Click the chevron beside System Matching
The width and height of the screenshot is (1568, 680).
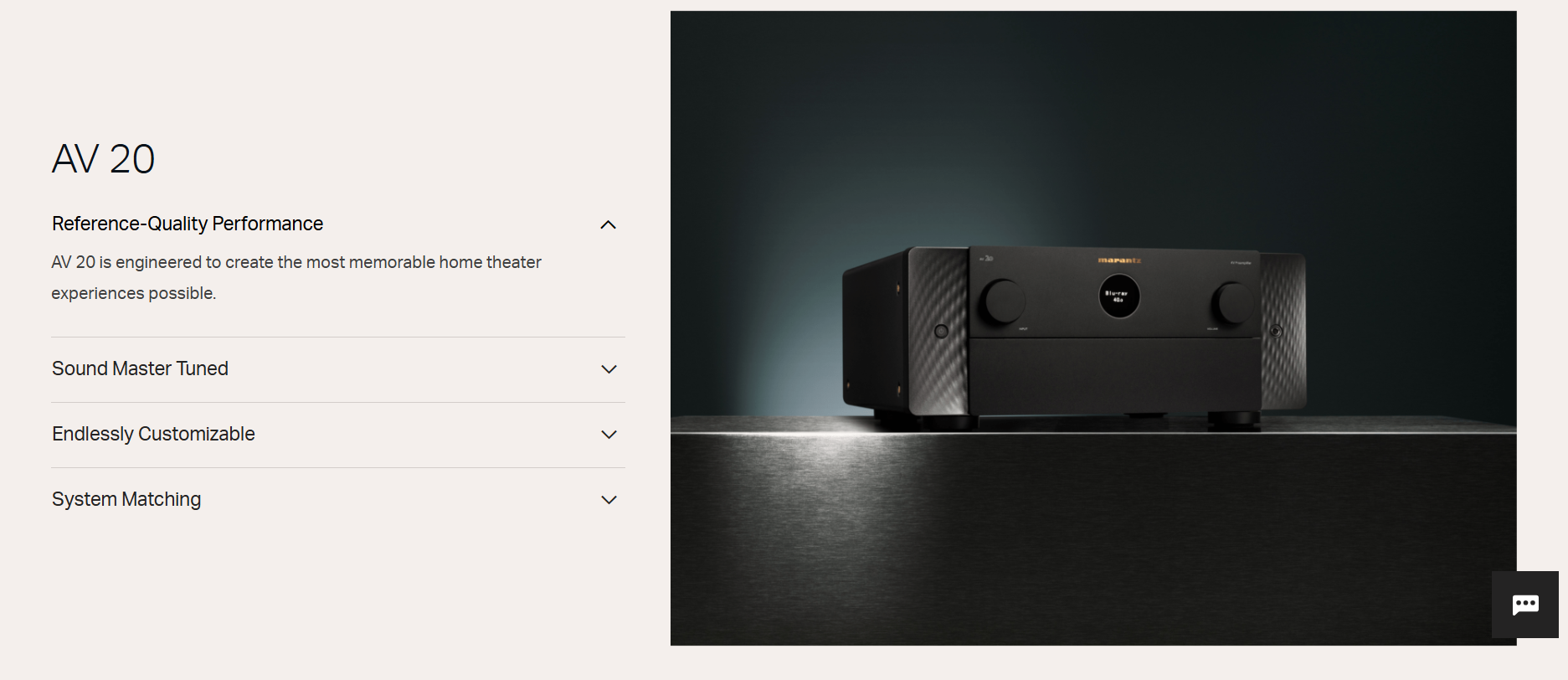[x=609, y=500]
